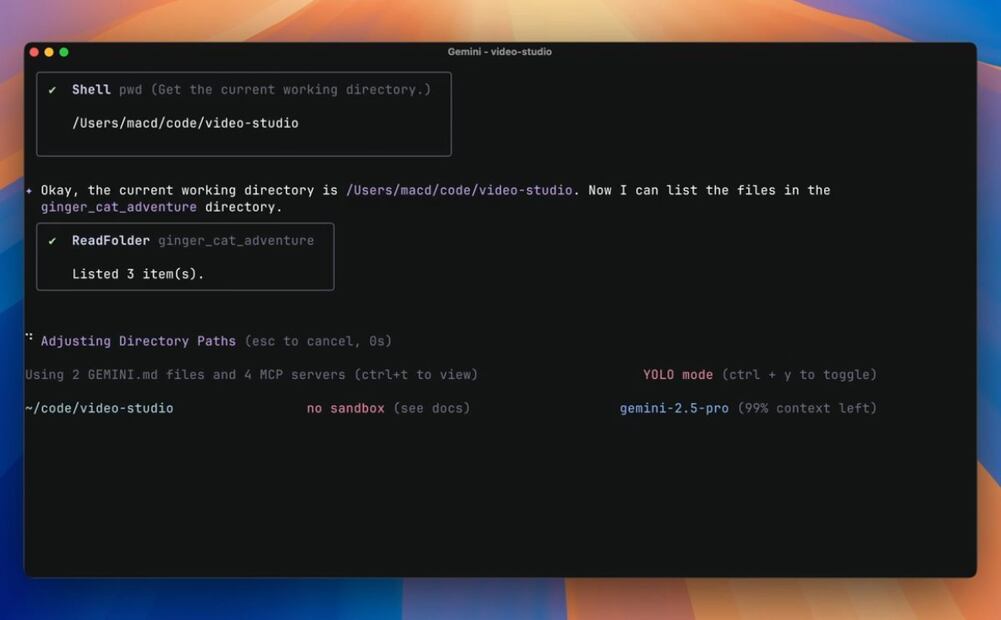1001x620 pixels.
Task: Click the ReadFolder tool label
Action: point(110,241)
